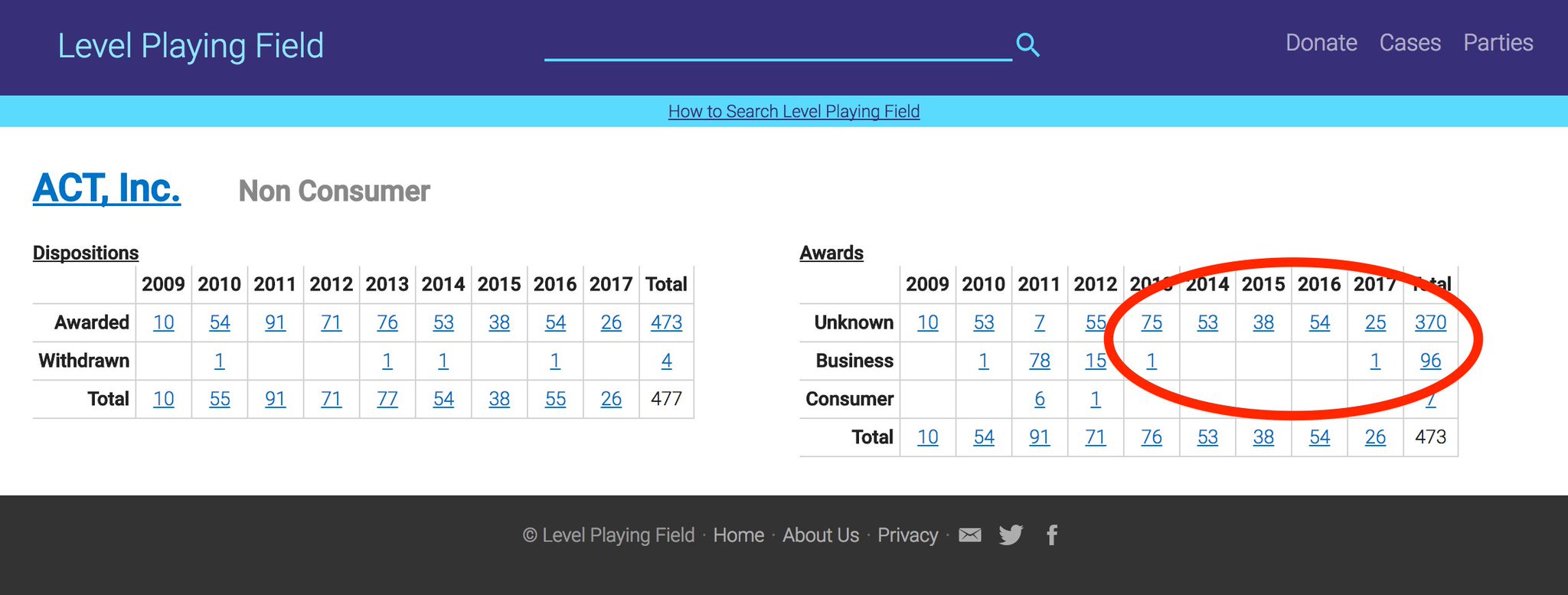1568x595 pixels.
Task: Open Awards Business 2012 value 15
Action: coord(1096,361)
